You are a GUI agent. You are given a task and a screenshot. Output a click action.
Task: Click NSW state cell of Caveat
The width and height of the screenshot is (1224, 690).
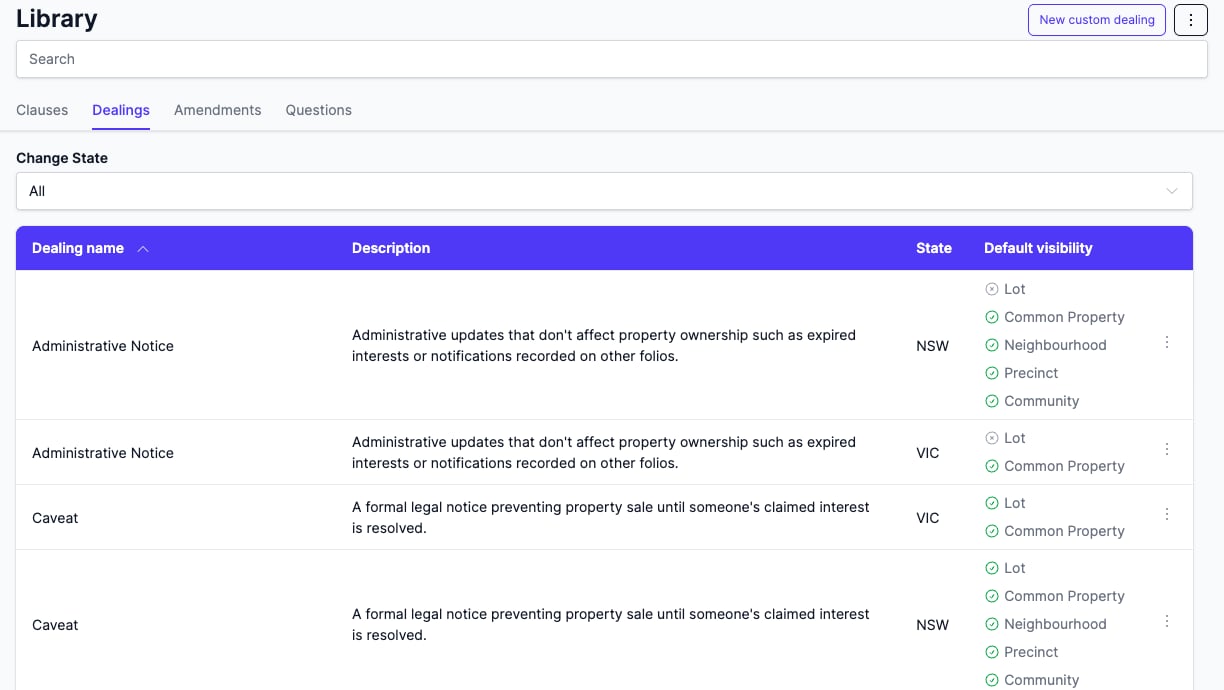pos(932,625)
